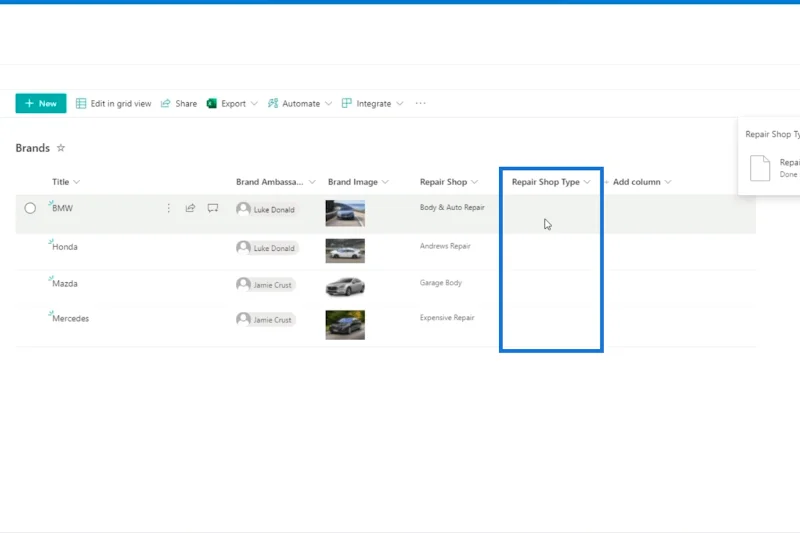Click the share icon on BMW row
The height and width of the screenshot is (533, 800).
pyautogui.click(x=190, y=208)
